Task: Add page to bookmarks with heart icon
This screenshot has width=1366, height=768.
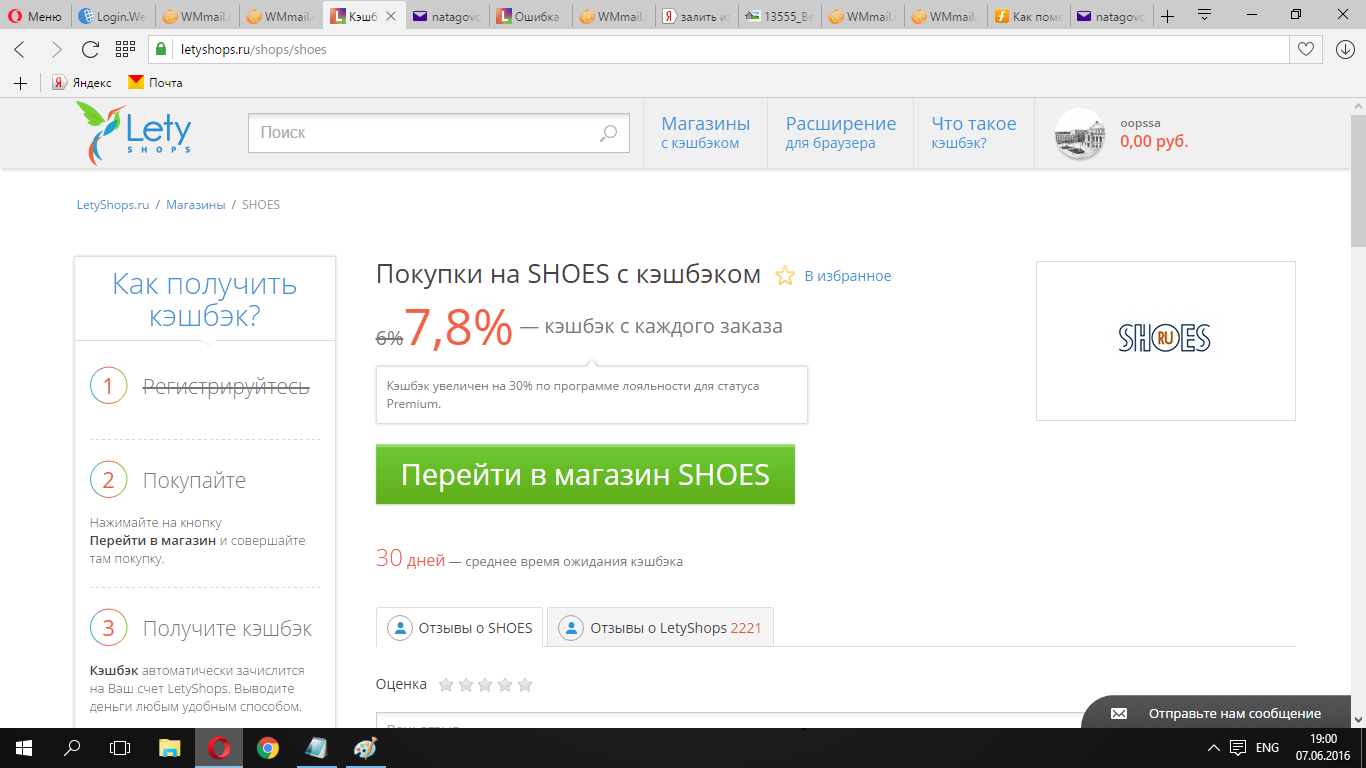Action: (x=1305, y=49)
